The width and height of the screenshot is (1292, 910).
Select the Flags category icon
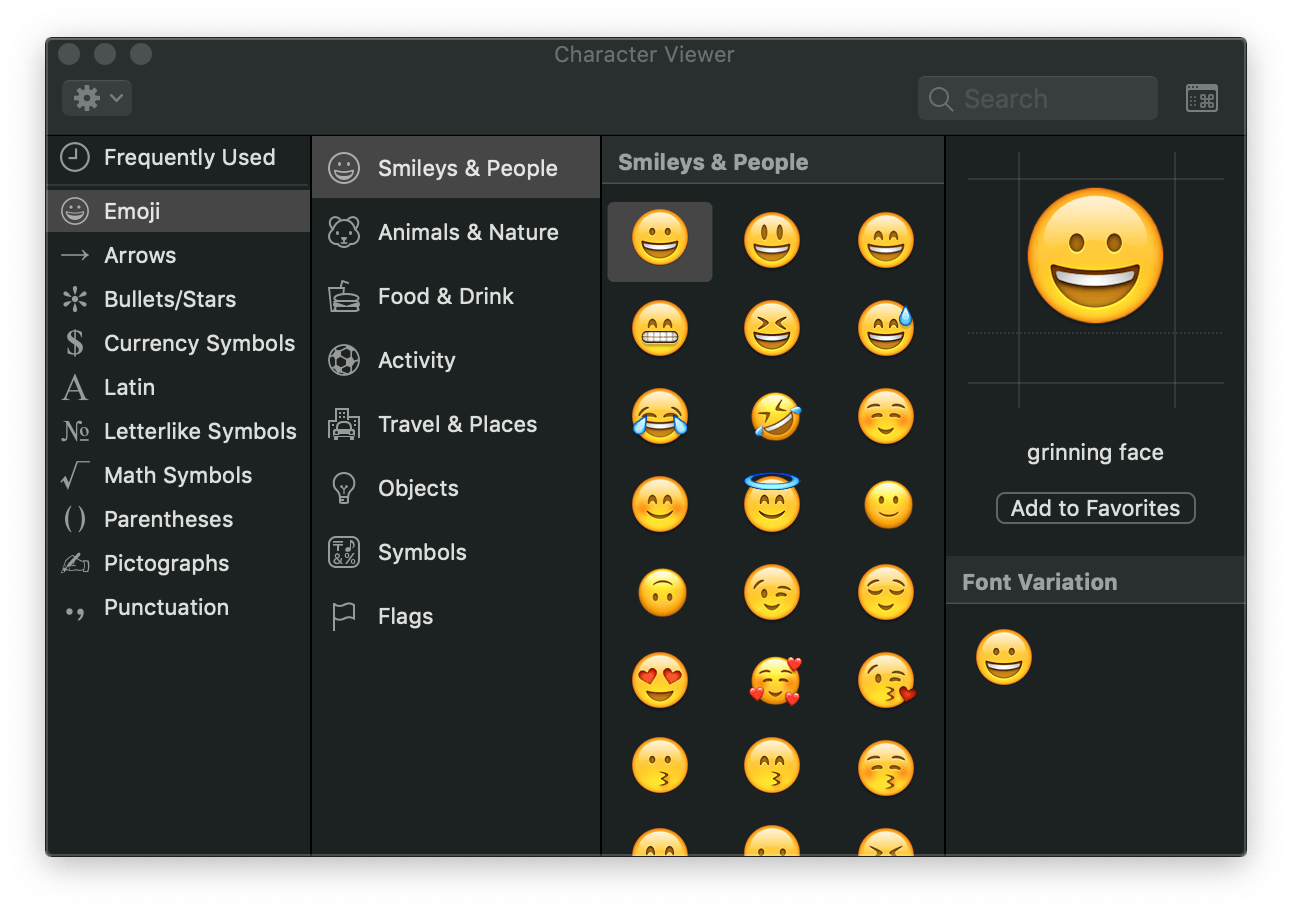(x=344, y=616)
